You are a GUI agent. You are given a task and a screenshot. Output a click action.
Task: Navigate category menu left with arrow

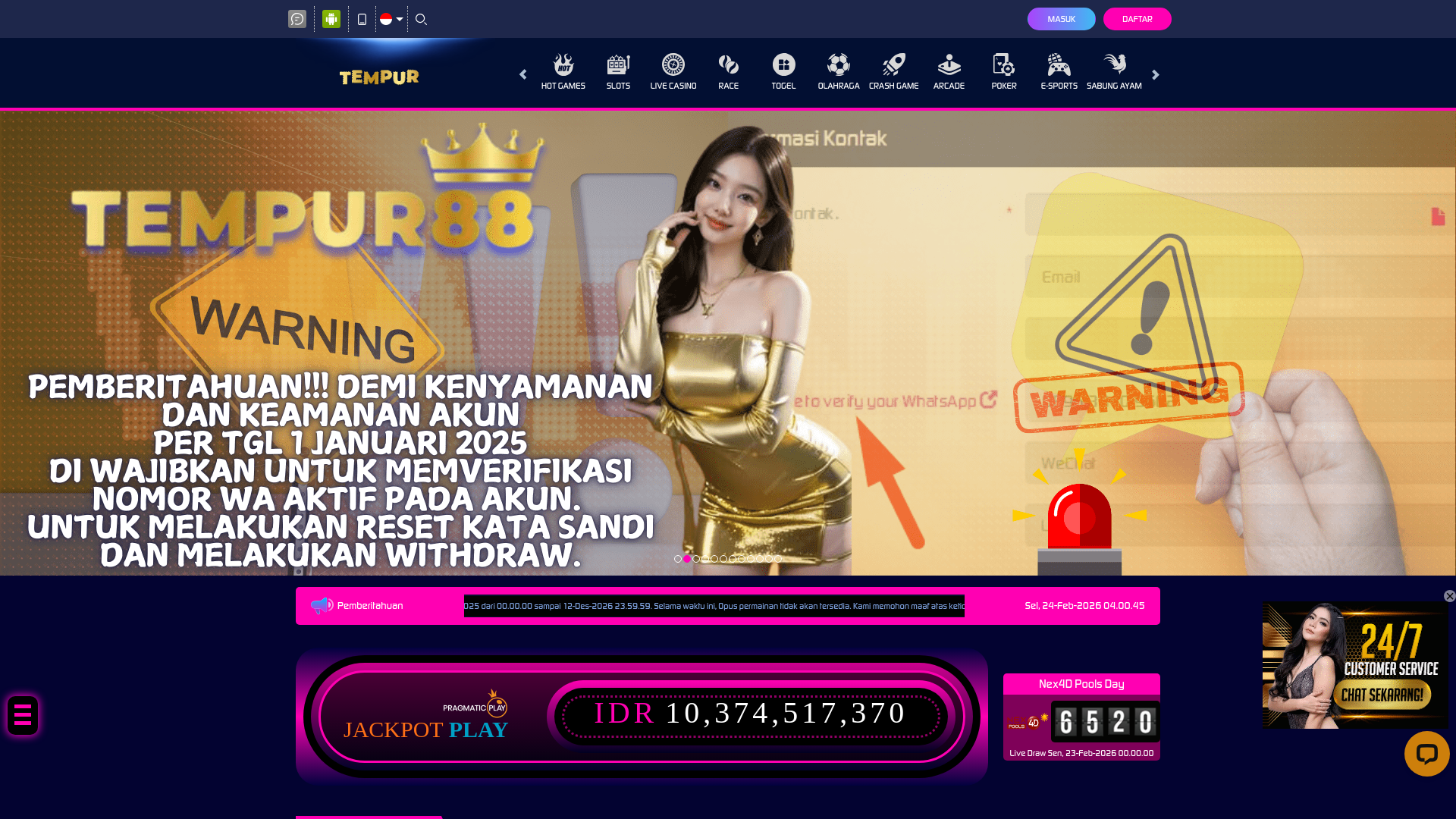click(x=522, y=74)
